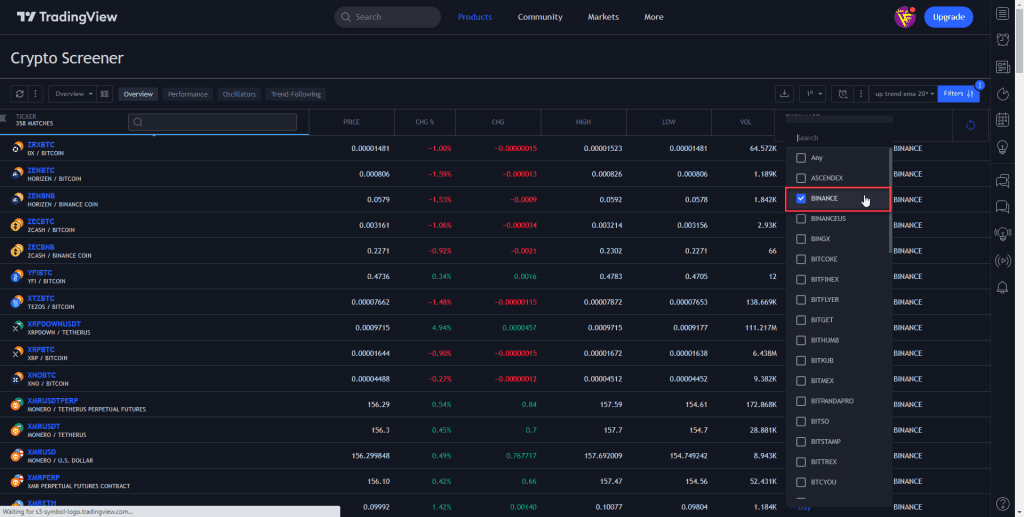Open the Community menu
This screenshot has height=517, width=1024.
coord(540,17)
